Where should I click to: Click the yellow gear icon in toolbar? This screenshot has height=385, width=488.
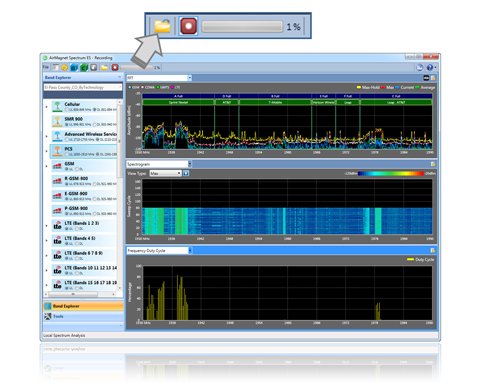click(x=64, y=67)
